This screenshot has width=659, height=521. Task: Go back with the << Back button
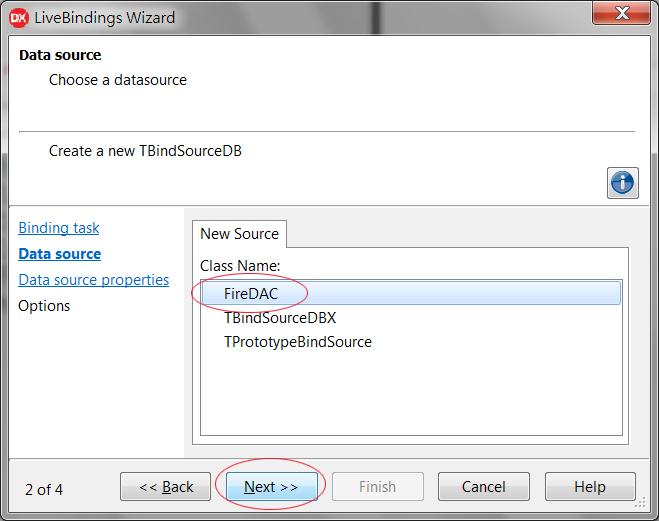point(166,487)
